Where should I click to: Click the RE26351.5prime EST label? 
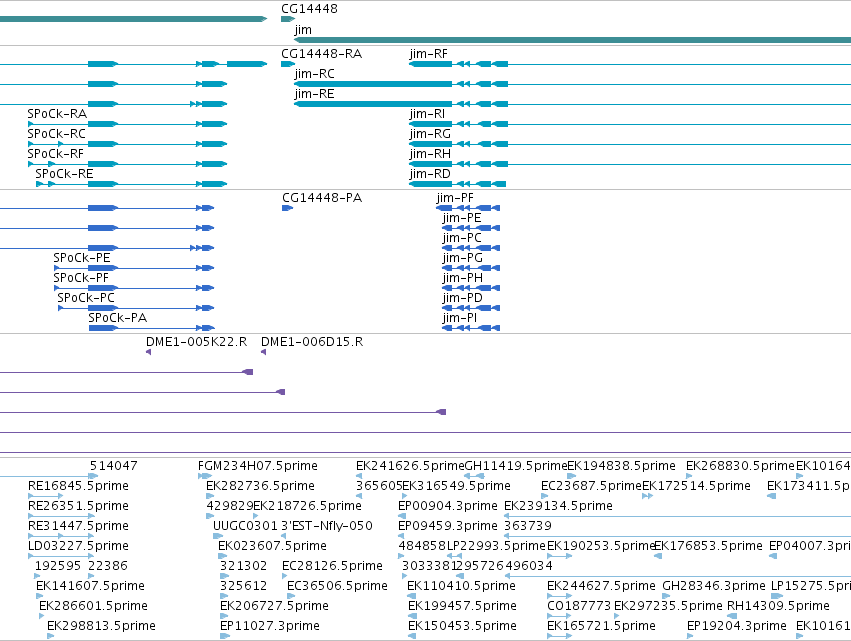tap(78, 506)
